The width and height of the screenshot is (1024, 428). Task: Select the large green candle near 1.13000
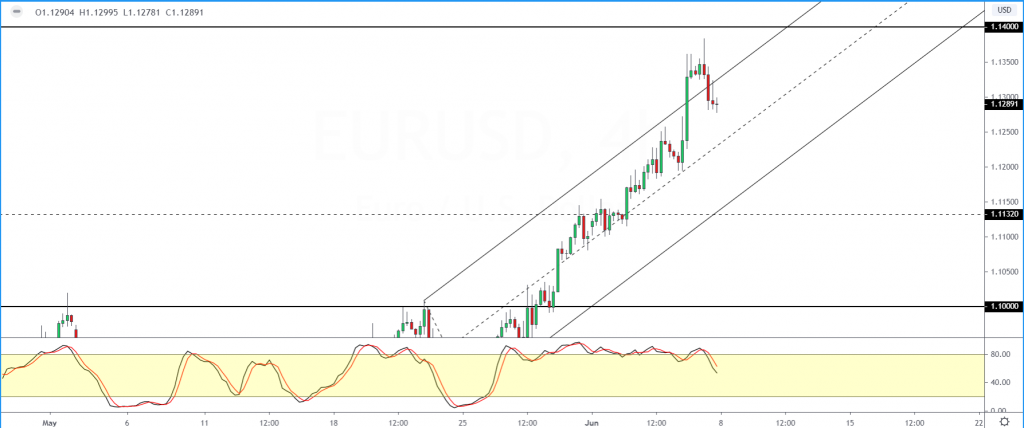tap(687, 108)
